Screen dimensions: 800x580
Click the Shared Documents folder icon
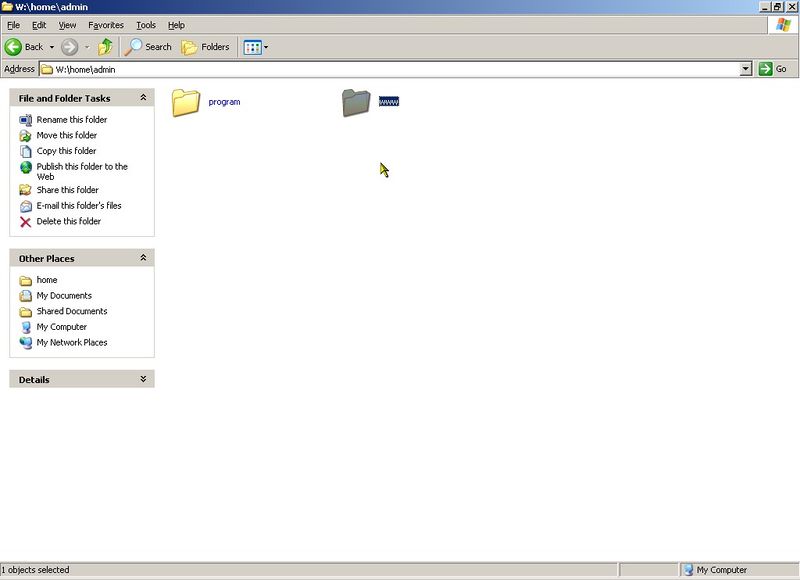point(26,312)
